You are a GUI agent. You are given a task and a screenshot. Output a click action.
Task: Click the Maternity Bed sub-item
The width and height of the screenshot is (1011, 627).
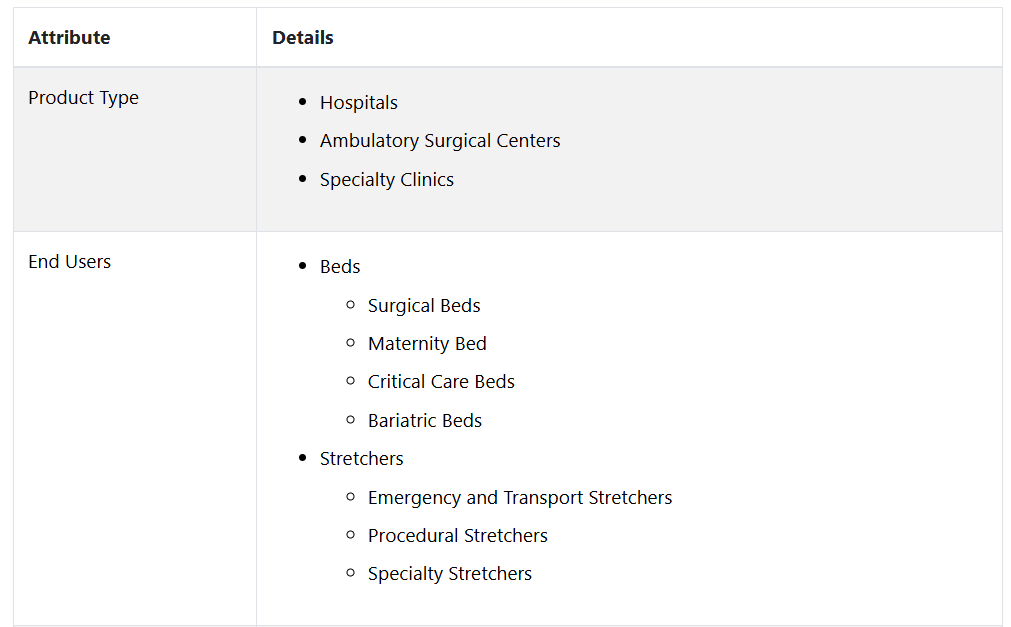(427, 344)
